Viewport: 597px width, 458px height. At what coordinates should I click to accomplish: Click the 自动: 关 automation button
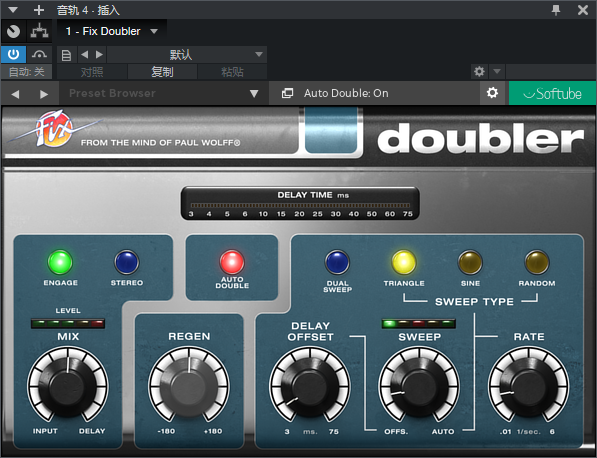(26, 72)
